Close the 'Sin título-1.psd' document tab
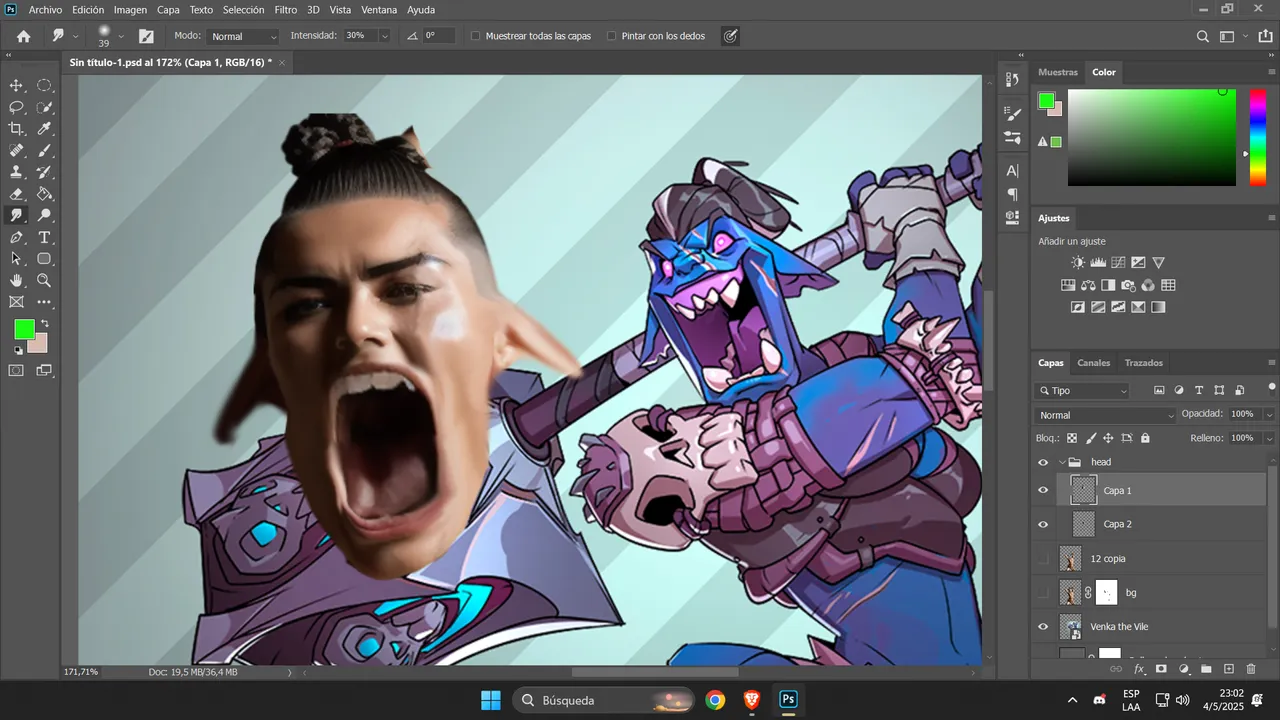Viewport: 1280px width, 720px height. click(x=282, y=62)
